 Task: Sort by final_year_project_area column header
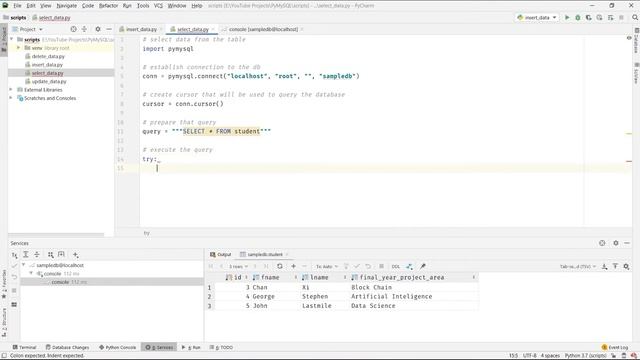tap(413, 277)
